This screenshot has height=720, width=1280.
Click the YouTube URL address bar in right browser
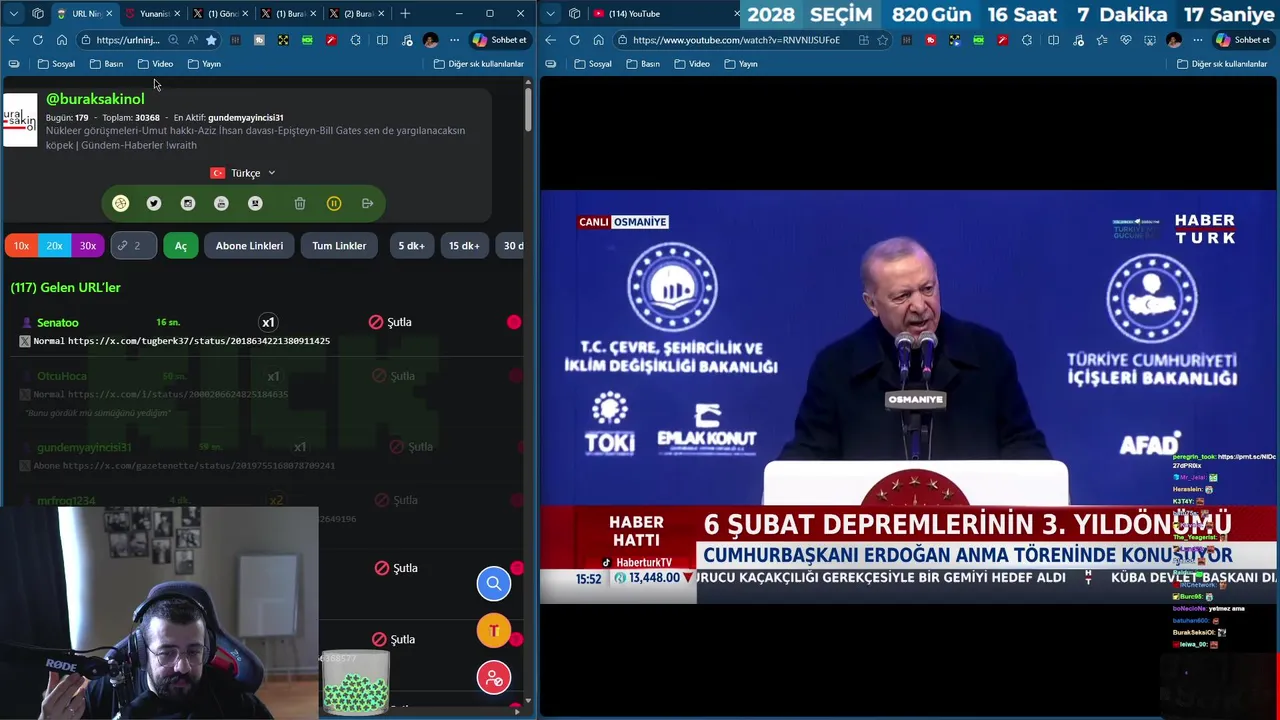tap(750, 40)
